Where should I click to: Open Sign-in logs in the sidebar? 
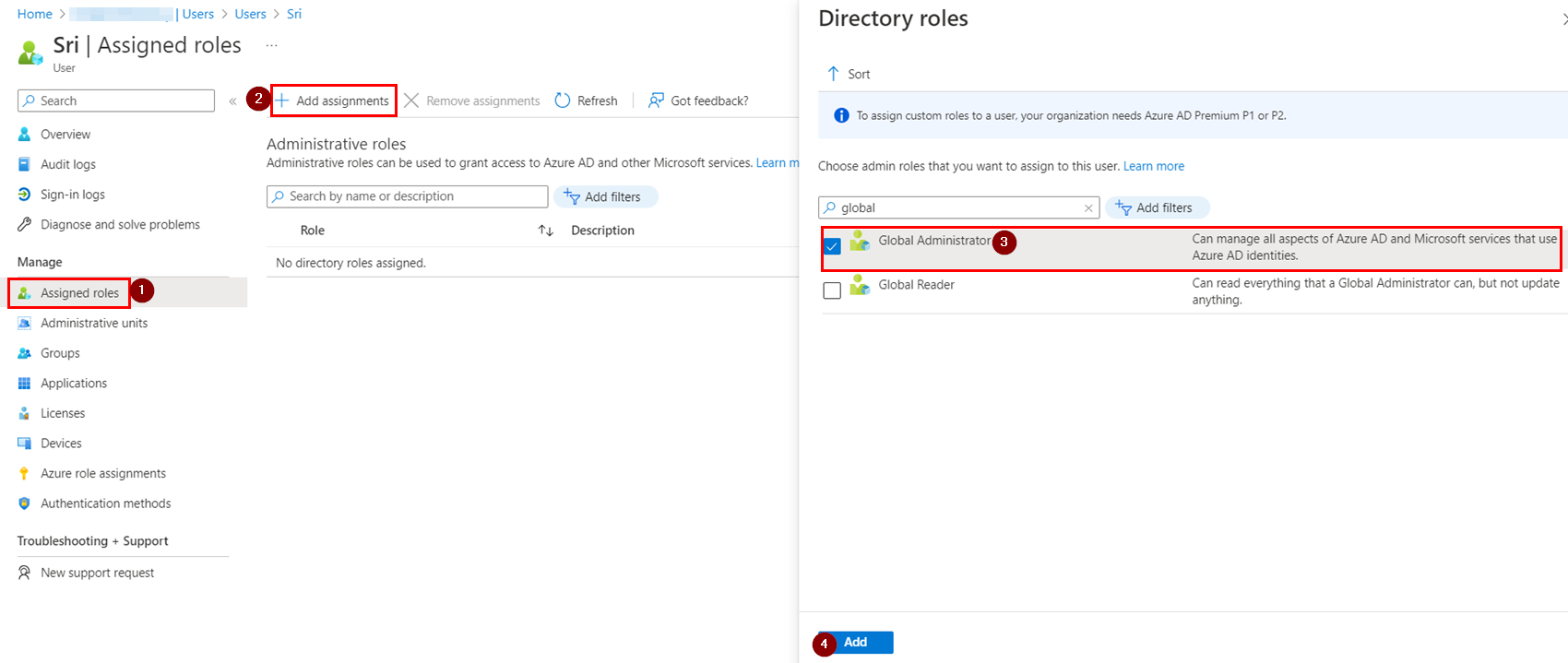click(x=73, y=195)
